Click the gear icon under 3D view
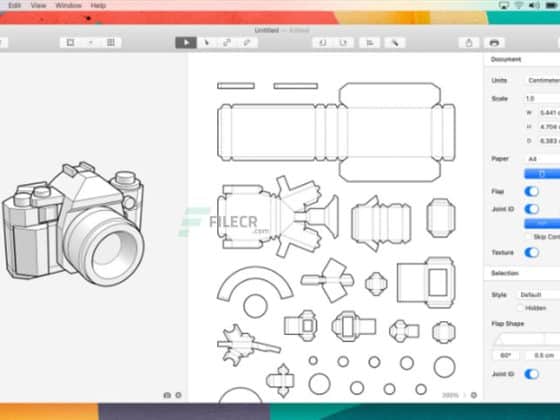The width and height of the screenshot is (560, 420). (178, 395)
